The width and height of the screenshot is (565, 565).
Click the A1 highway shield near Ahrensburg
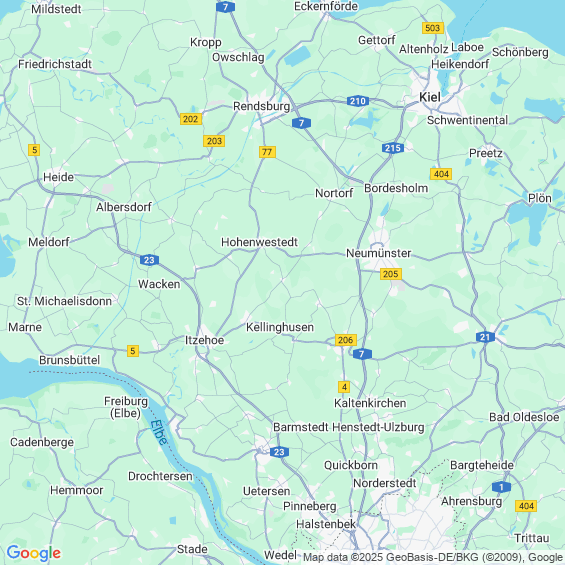(501, 487)
